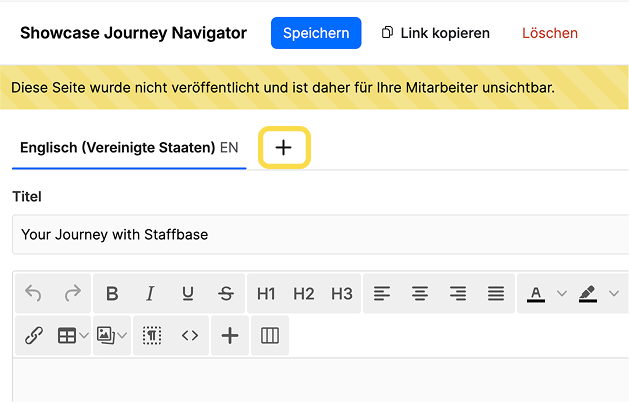Open the source code view
Screen dimensions: 629x402
[x=190, y=335]
